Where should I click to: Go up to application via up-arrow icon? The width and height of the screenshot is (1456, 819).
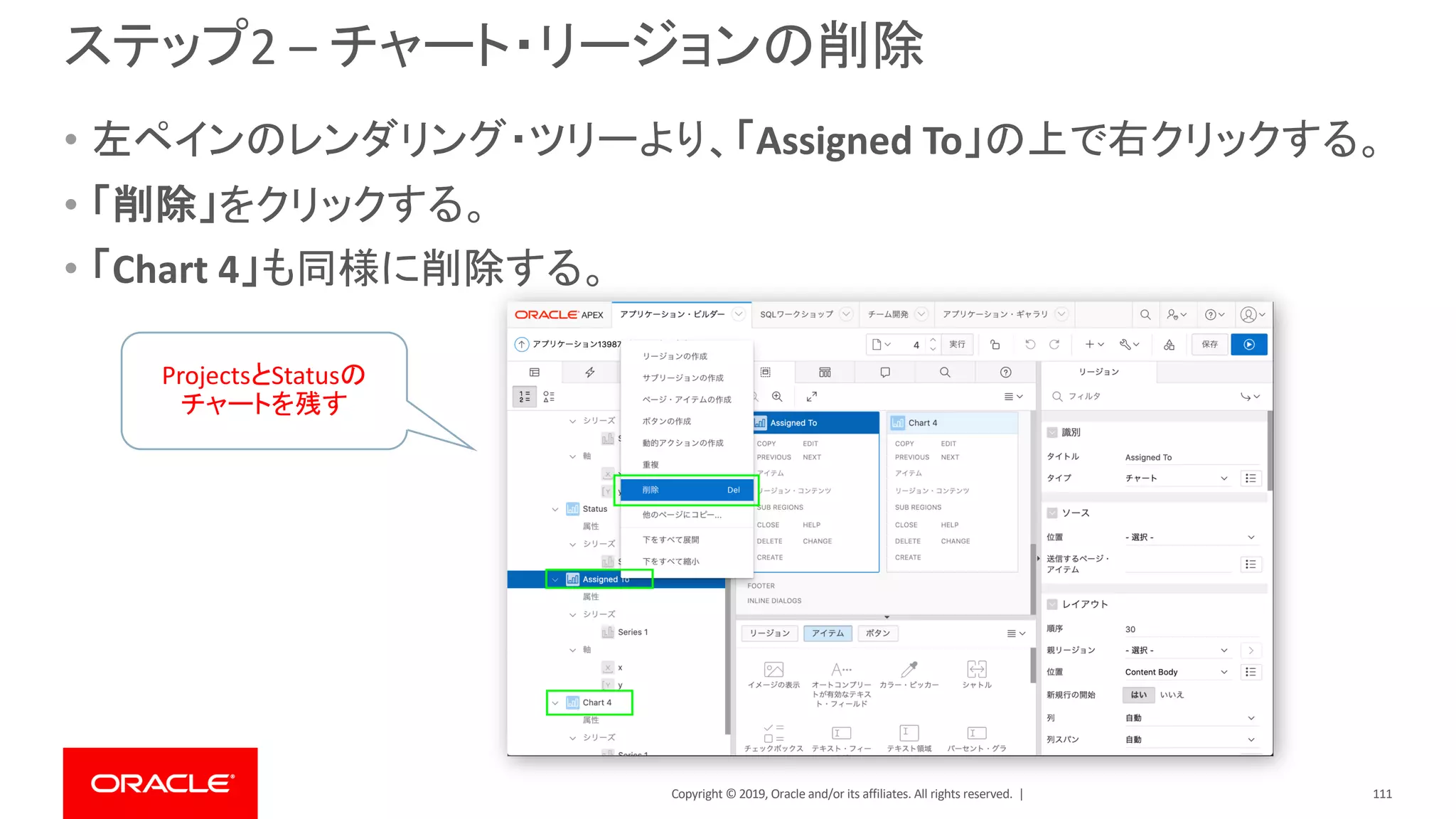(x=522, y=344)
